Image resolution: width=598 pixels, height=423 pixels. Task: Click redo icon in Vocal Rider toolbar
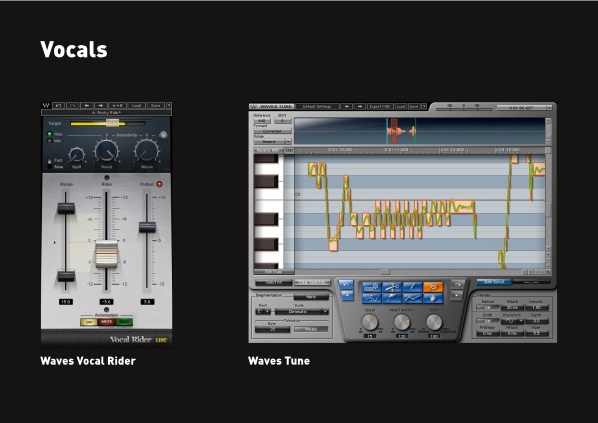tap(72, 105)
